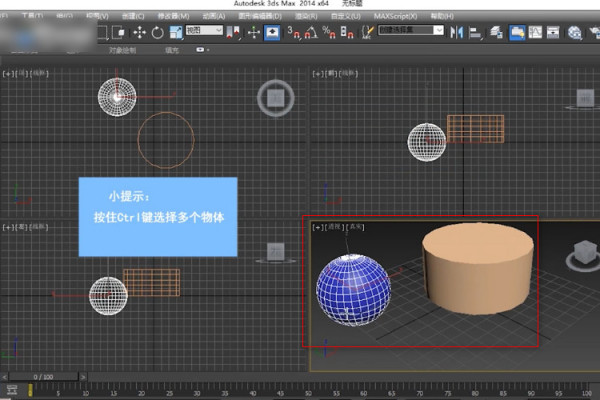Select the blue sphere in perspective view
Viewport: 600px width, 400px height.
(354, 290)
